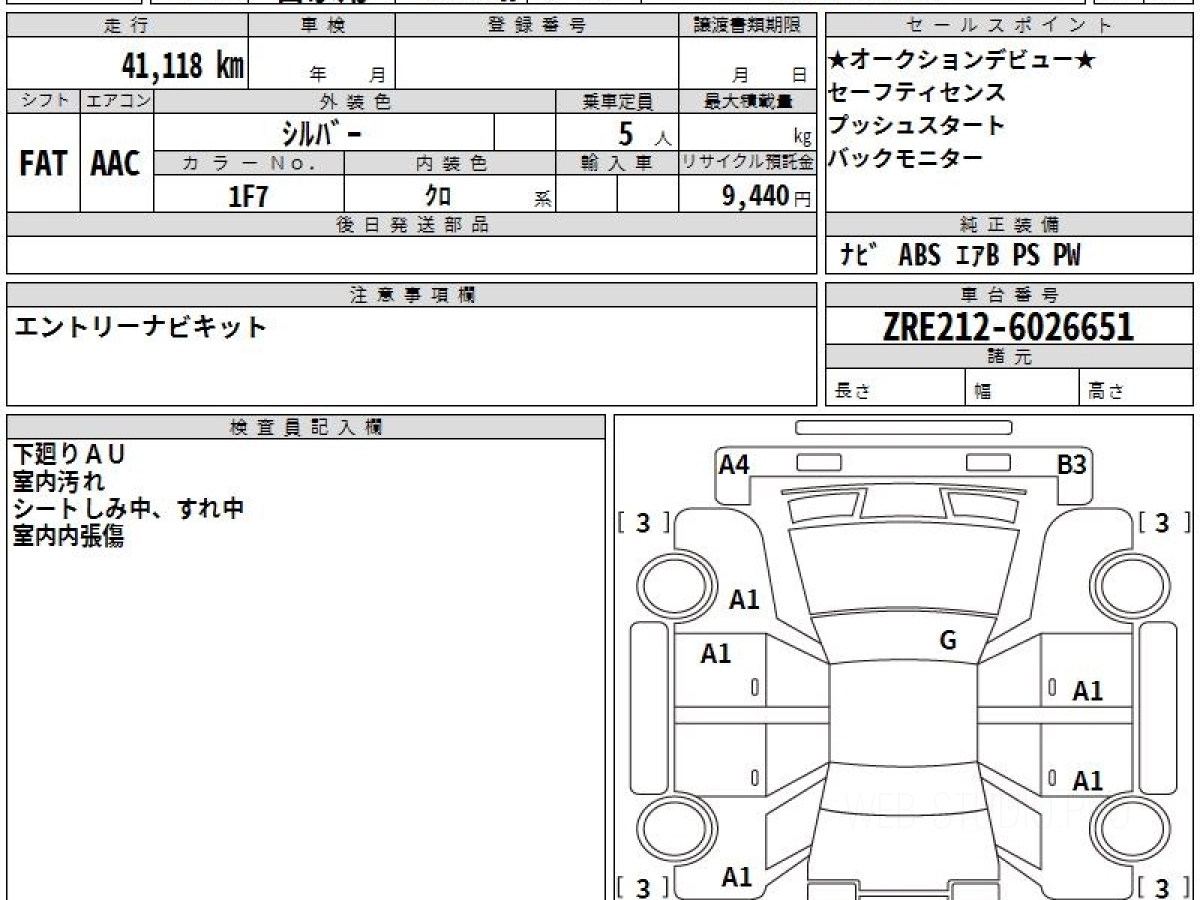Select the inspector note 下廻りAU
Screen dimensions: 1200x900
click(69, 455)
